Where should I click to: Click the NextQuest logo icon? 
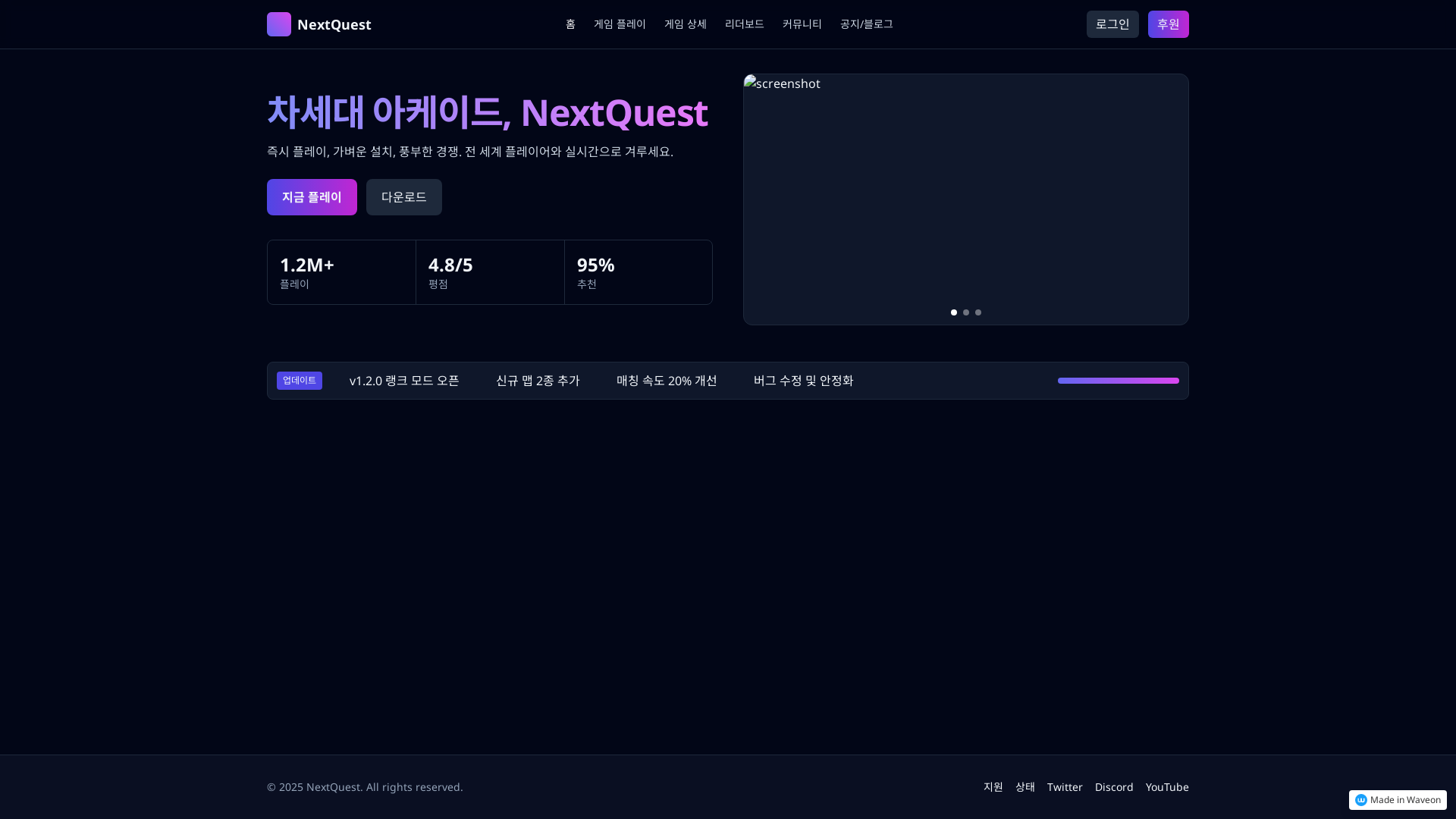click(x=278, y=24)
